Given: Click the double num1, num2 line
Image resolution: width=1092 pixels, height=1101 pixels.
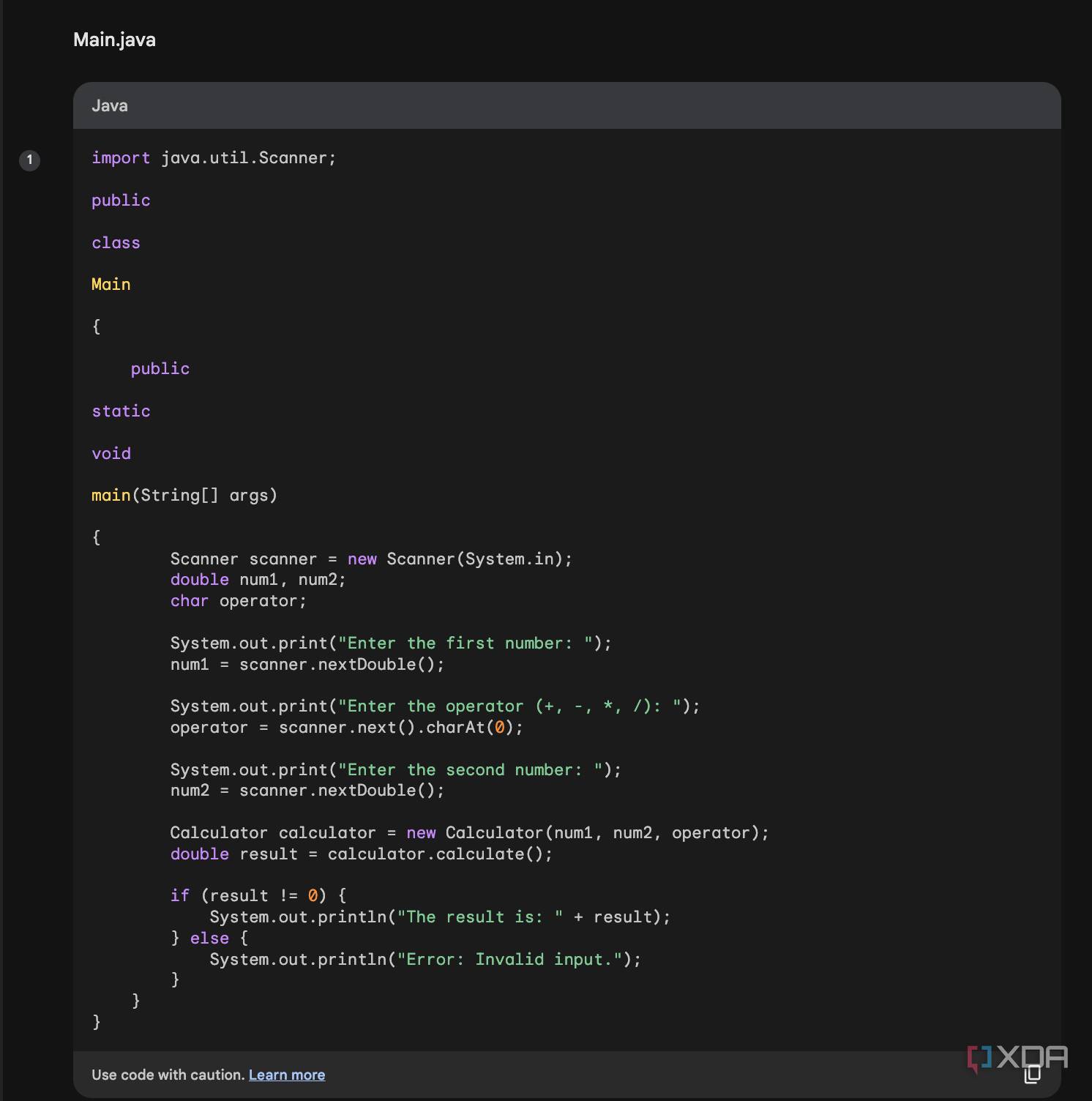Looking at the screenshot, I should click(x=258, y=580).
